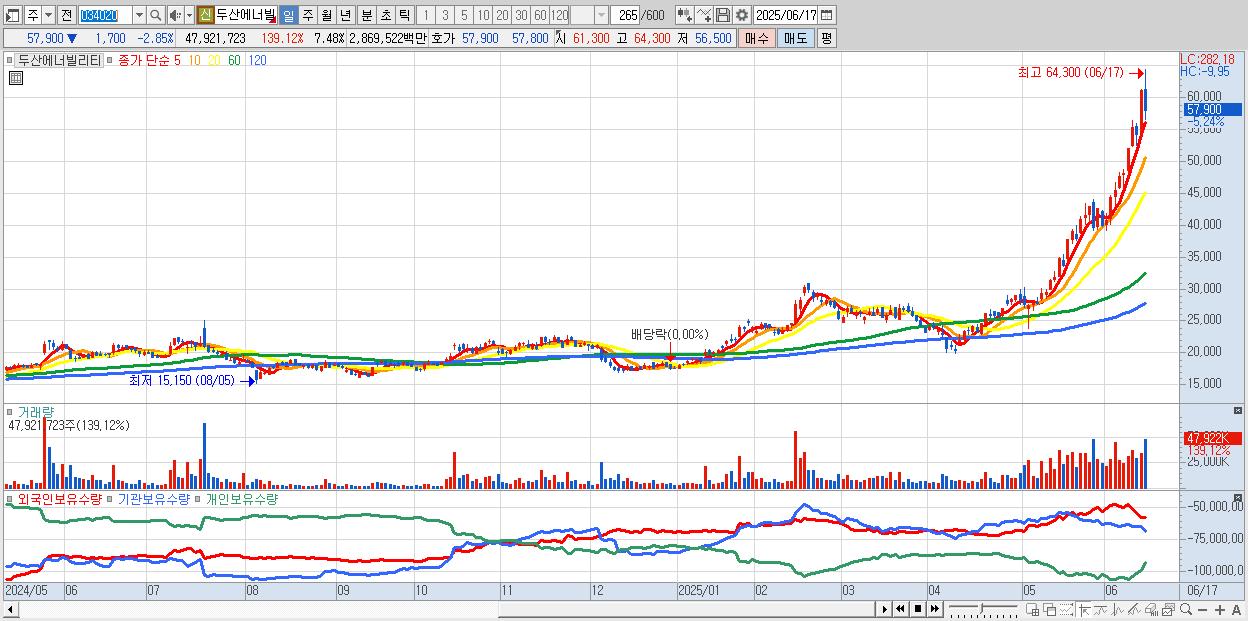Select the 분 minute period tab
This screenshot has width=1248, height=621.
(366, 15)
